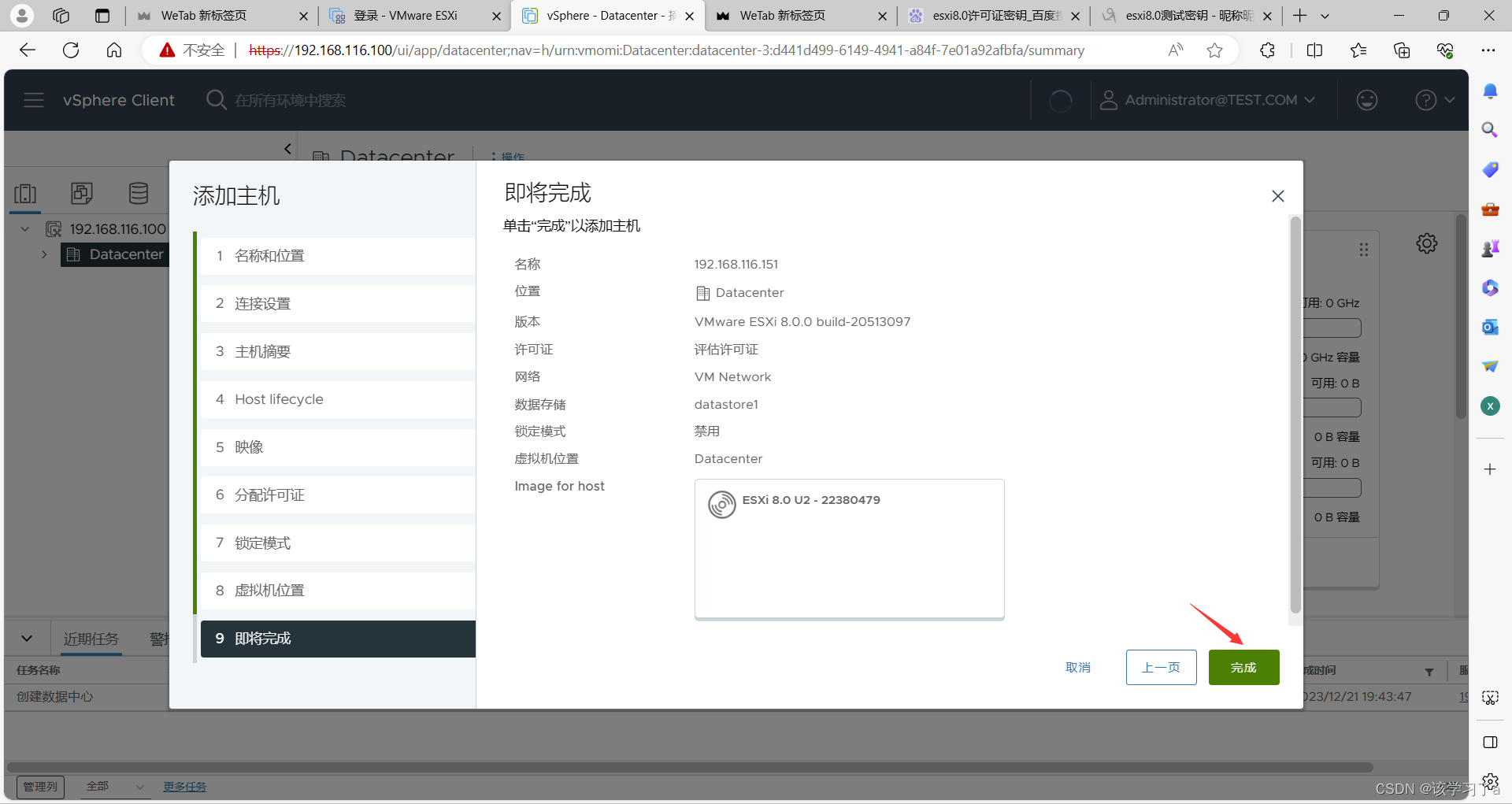Collapse the recent tasks panel chevron

click(27, 639)
